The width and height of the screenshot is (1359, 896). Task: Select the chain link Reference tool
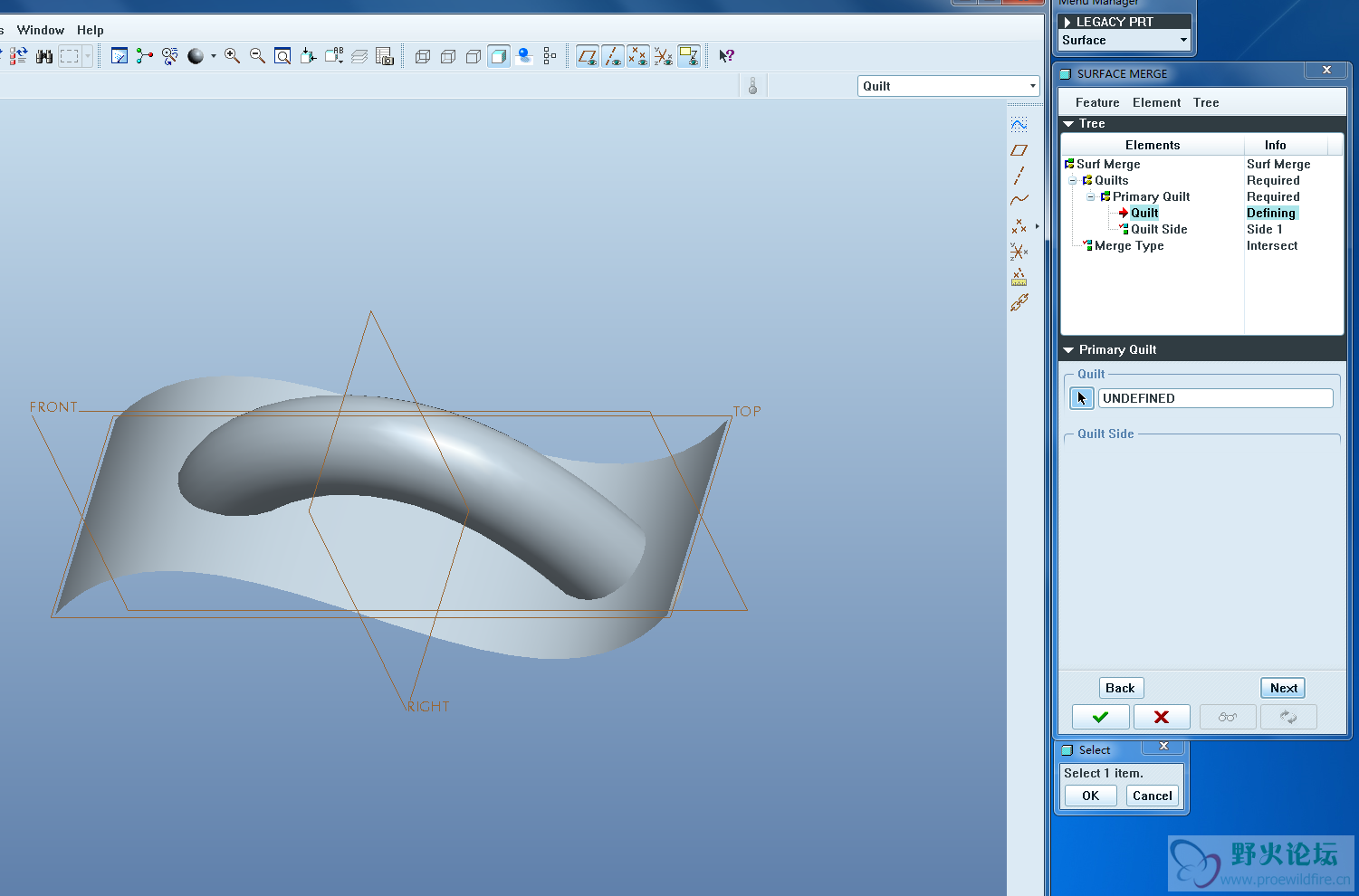(1019, 302)
